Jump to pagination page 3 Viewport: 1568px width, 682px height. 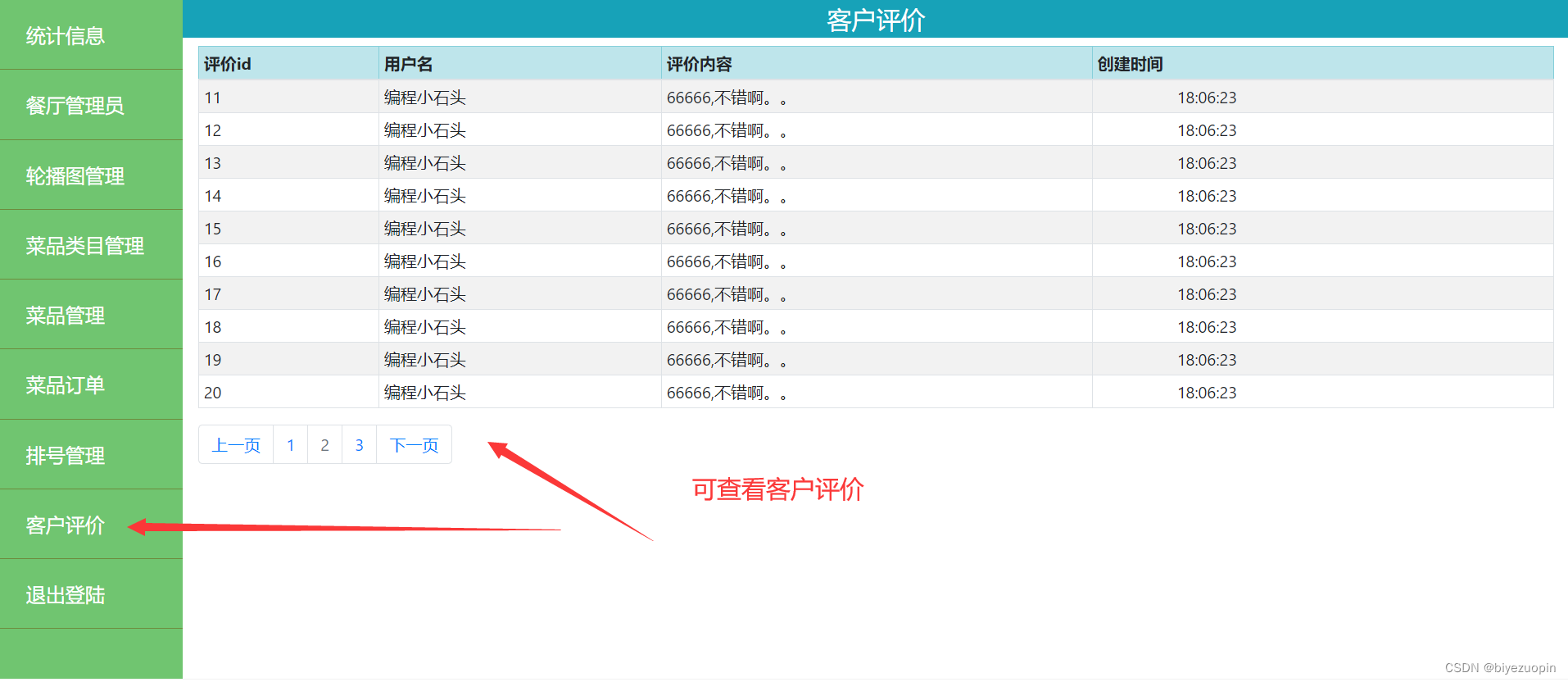[x=360, y=445]
